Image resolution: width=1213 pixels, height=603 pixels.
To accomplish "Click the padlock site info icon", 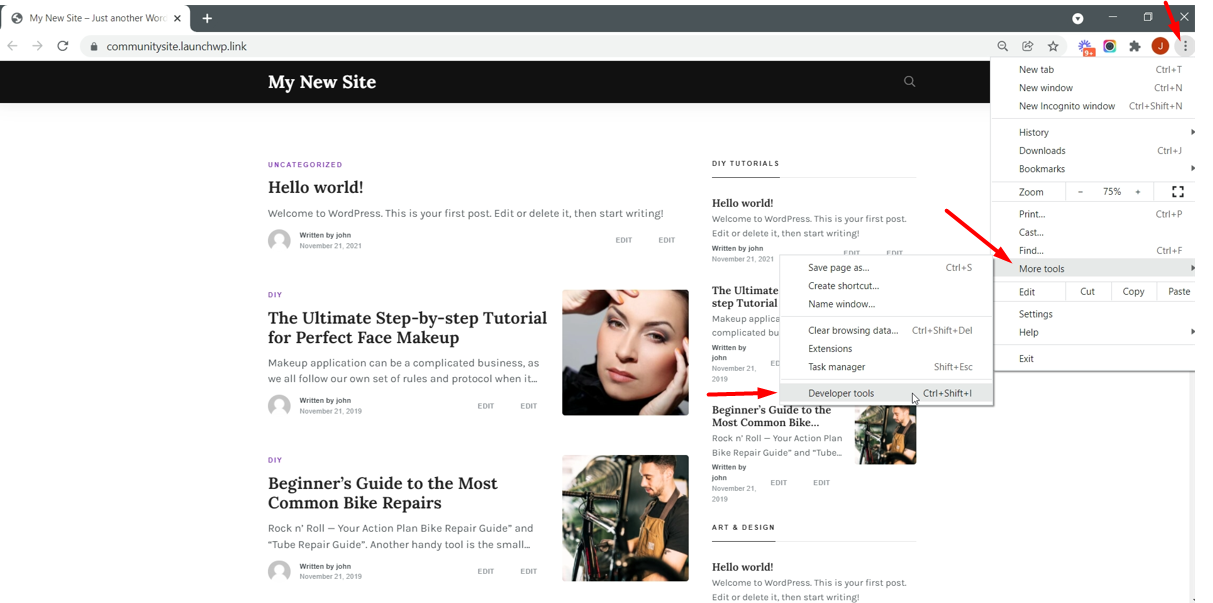I will [93, 46].
